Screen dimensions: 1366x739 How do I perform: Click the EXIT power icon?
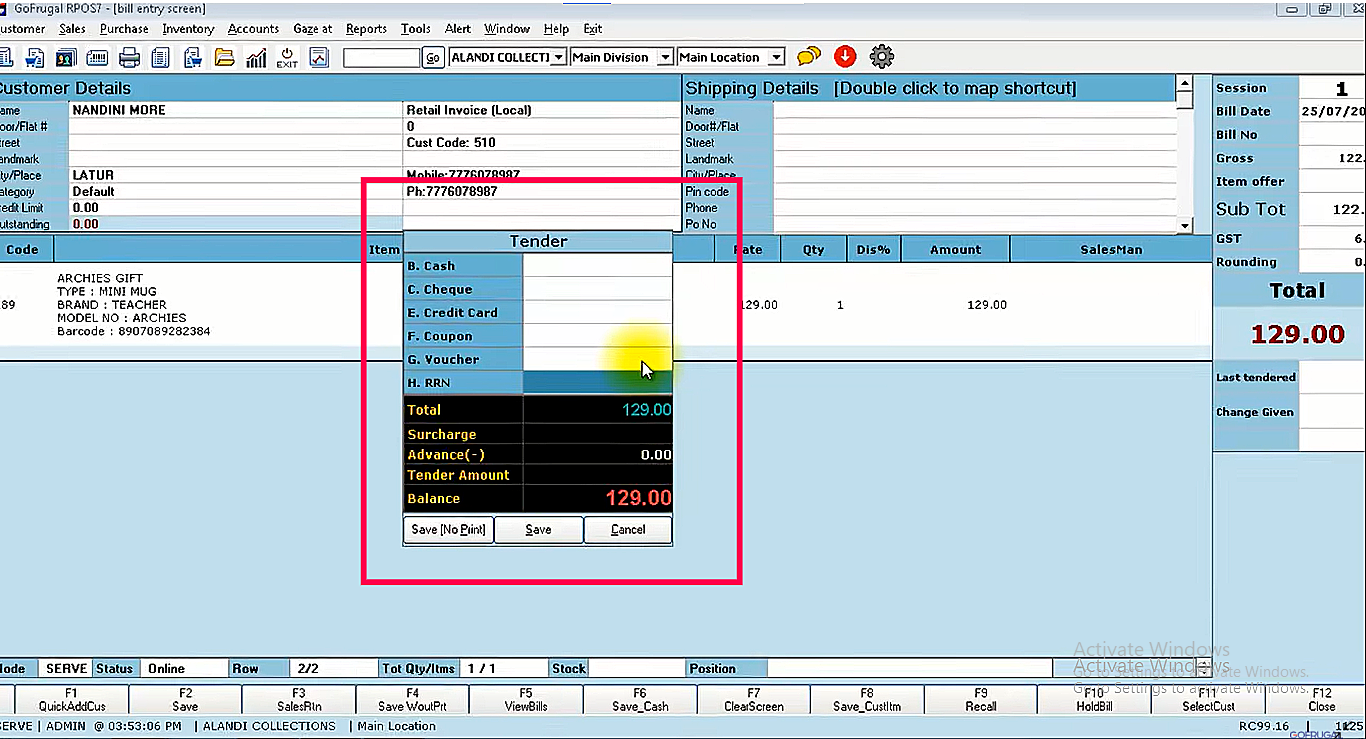[287, 58]
